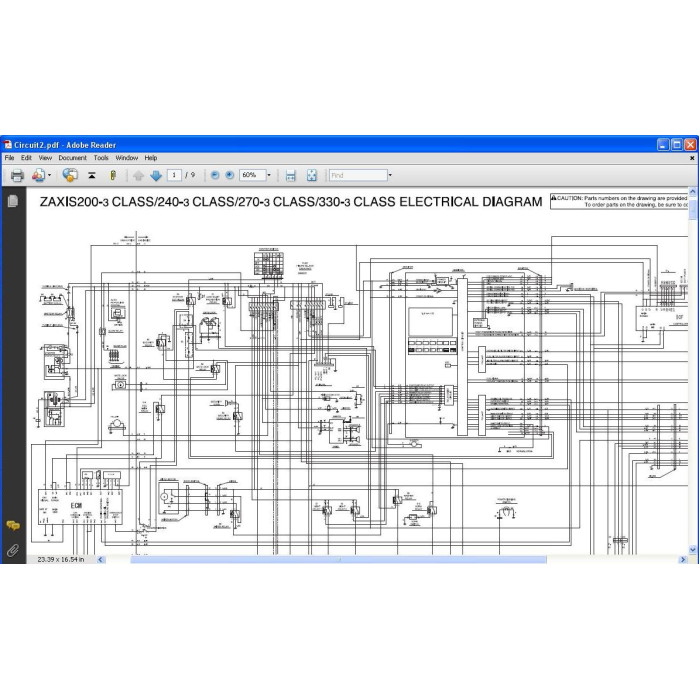The height and width of the screenshot is (700, 700).
Task: Zoom out with the minus button
Action: [215, 175]
